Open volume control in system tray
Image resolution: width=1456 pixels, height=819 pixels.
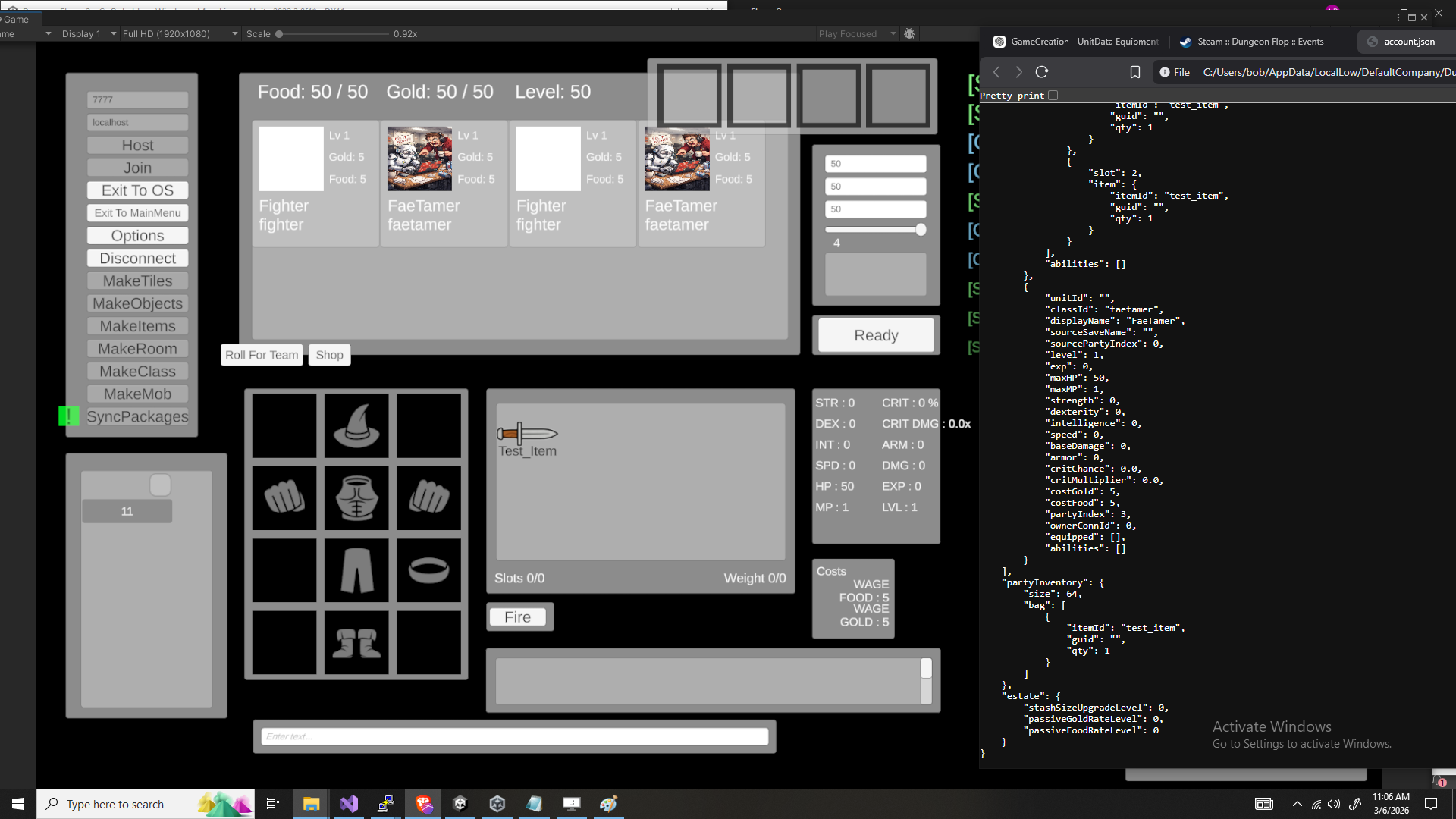click(1334, 804)
